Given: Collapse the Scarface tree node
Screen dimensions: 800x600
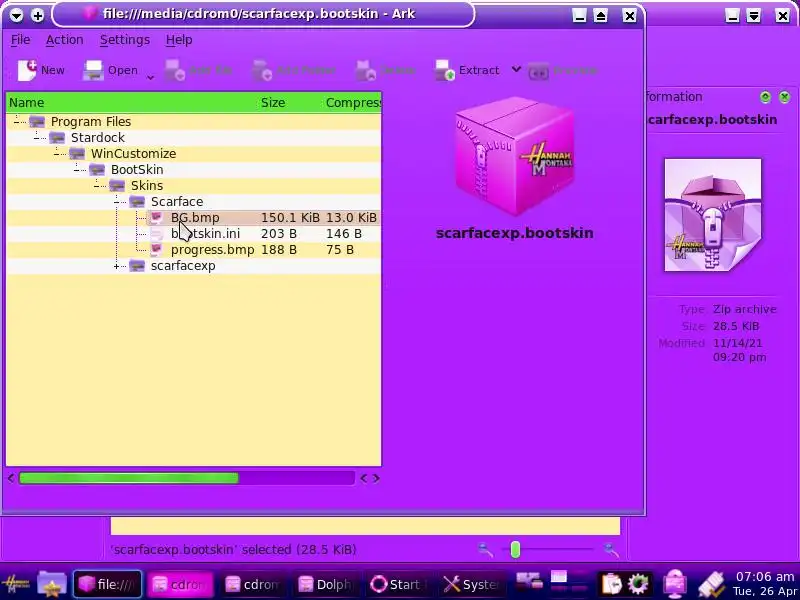Looking at the screenshot, I should click(x=117, y=202).
